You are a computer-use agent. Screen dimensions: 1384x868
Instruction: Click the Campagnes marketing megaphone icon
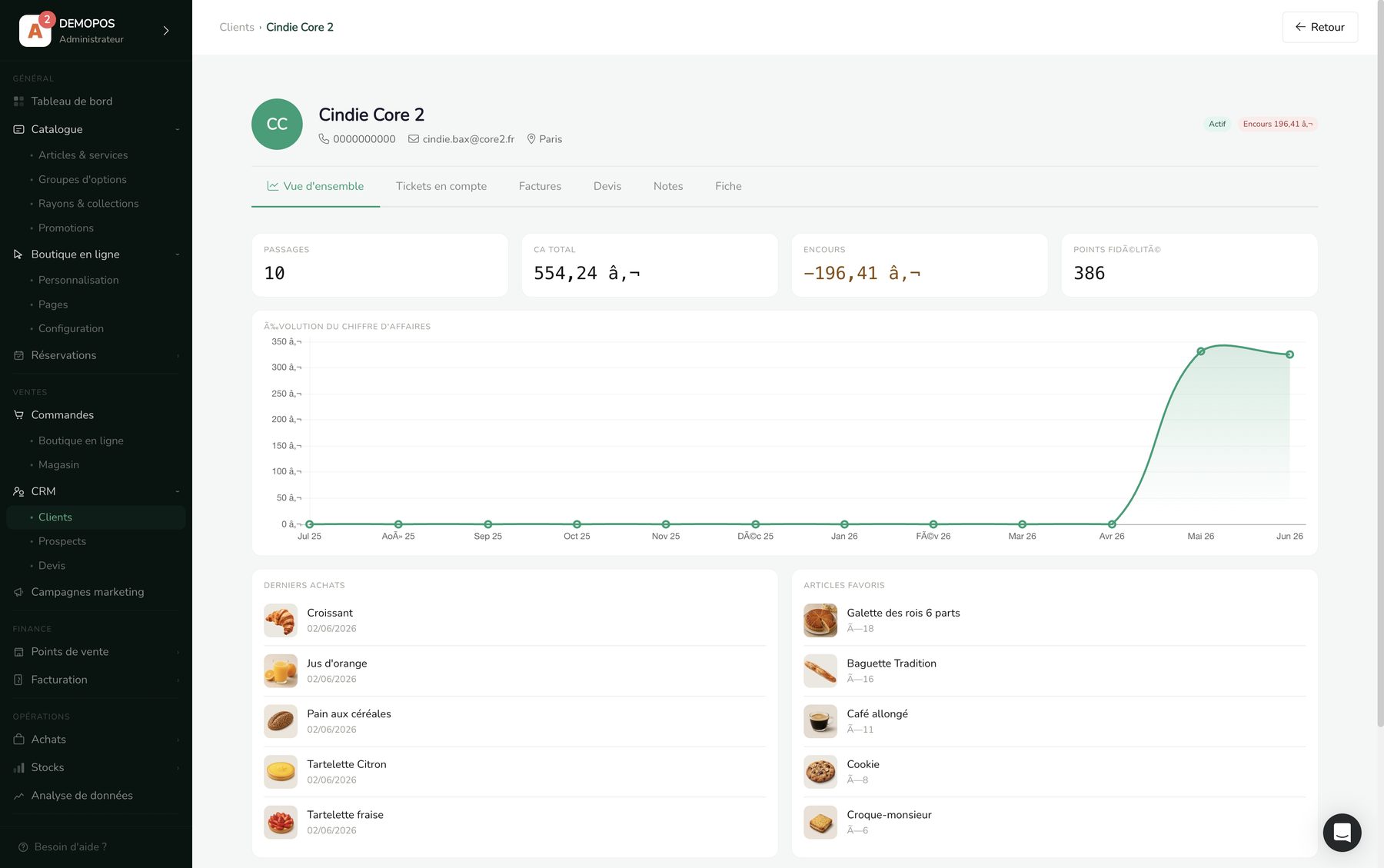coord(18,592)
